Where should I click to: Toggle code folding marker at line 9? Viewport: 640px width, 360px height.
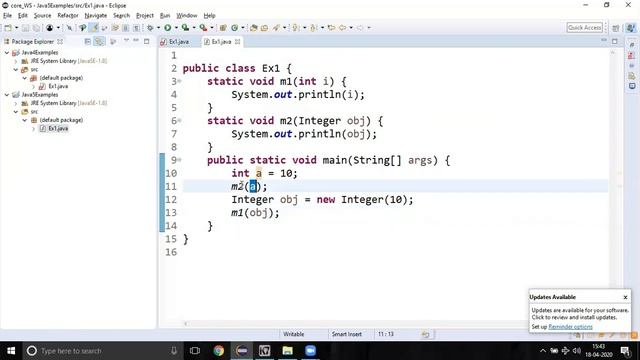(x=179, y=160)
